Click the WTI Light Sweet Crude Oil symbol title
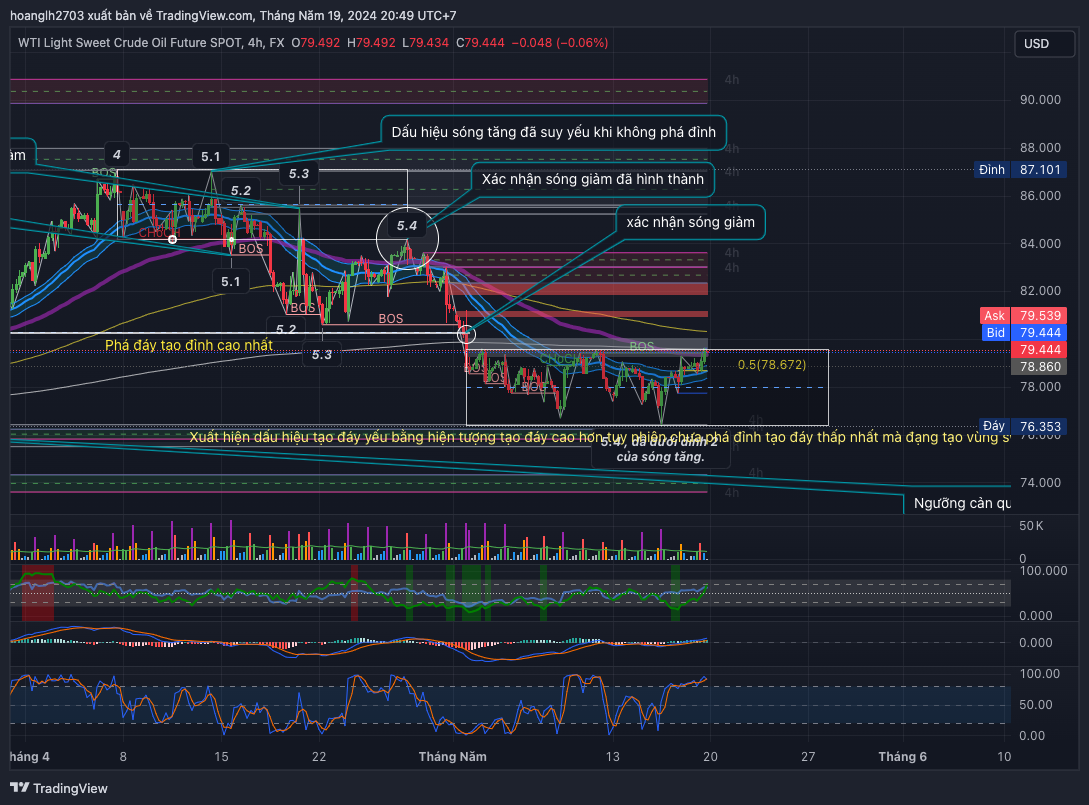The image size is (1089, 805). point(151,42)
